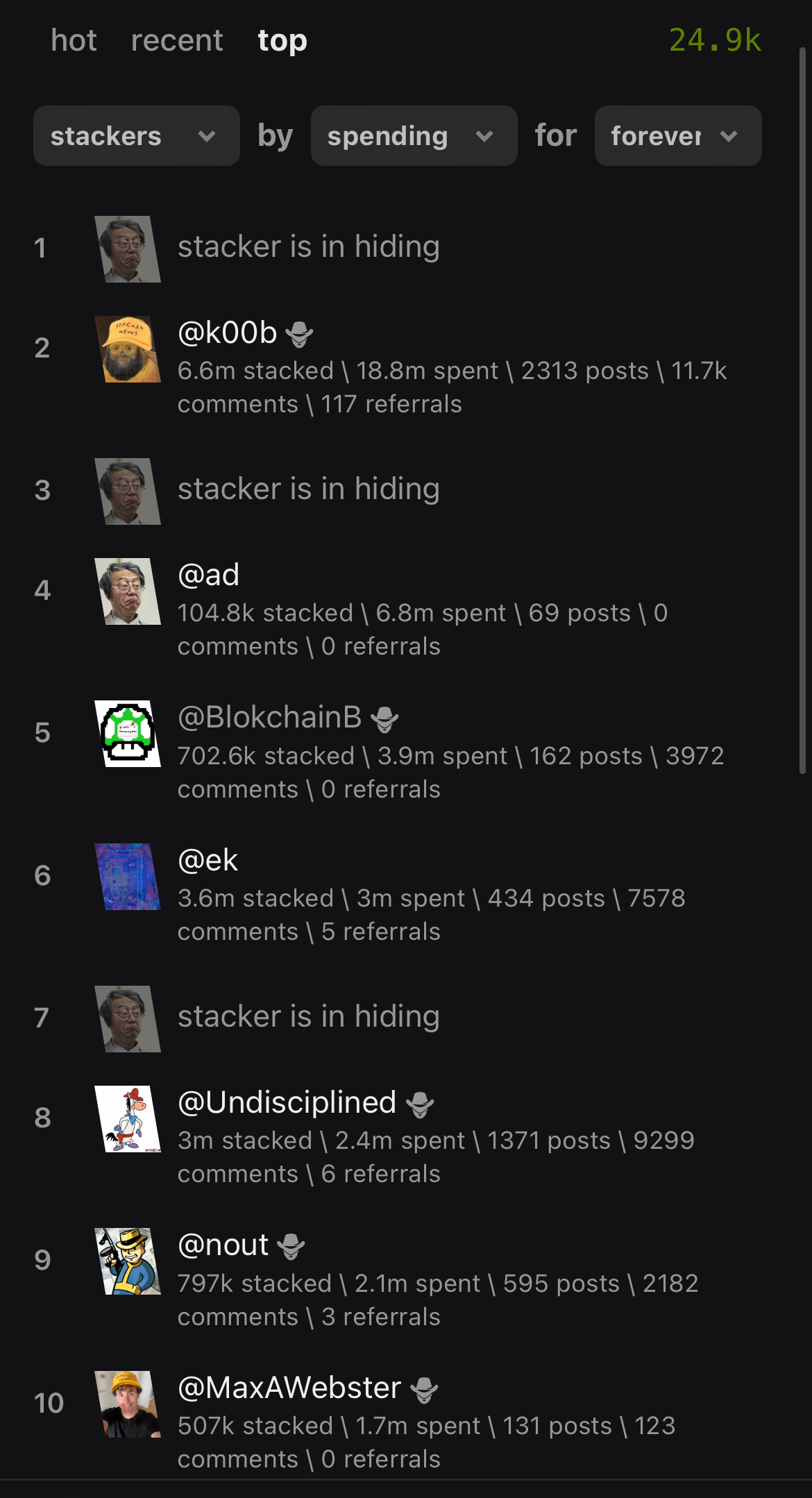Click the cowboy hat badge next to @MaxAWebster
The width and height of the screenshot is (812, 1498).
tap(424, 1390)
